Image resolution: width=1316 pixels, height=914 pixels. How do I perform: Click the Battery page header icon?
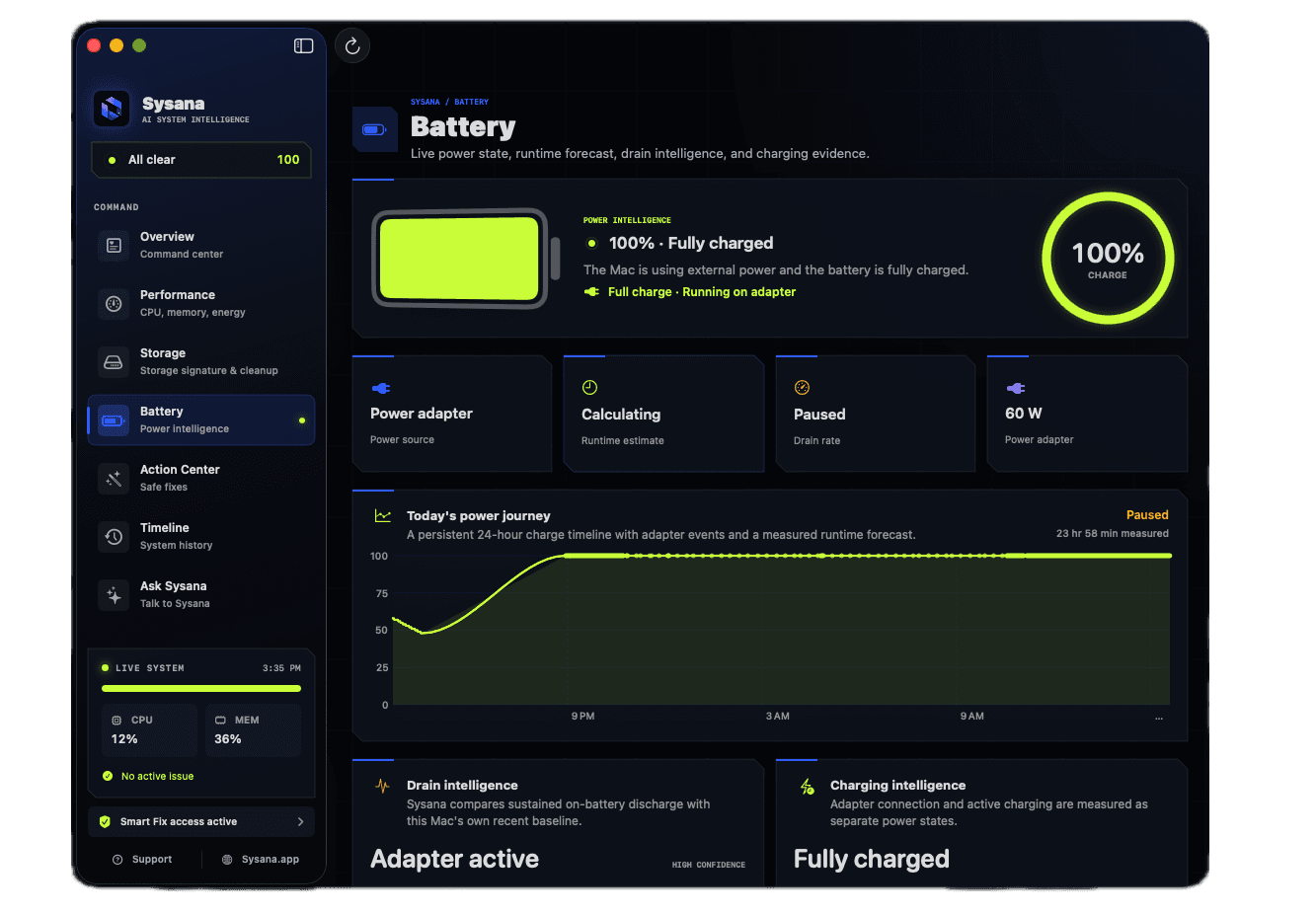pyautogui.click(x=374, y=129)
